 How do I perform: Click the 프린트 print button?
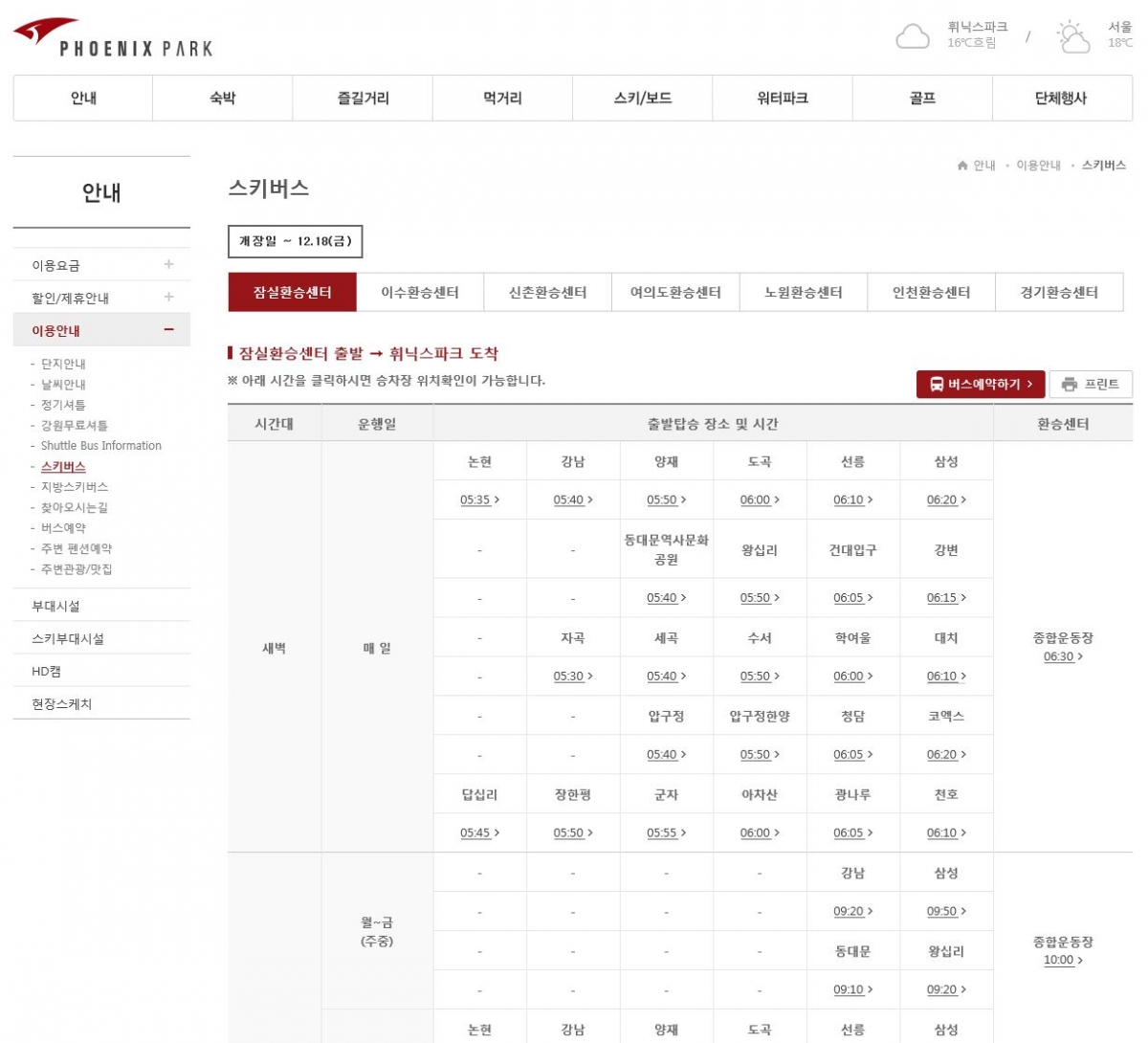1091,385
